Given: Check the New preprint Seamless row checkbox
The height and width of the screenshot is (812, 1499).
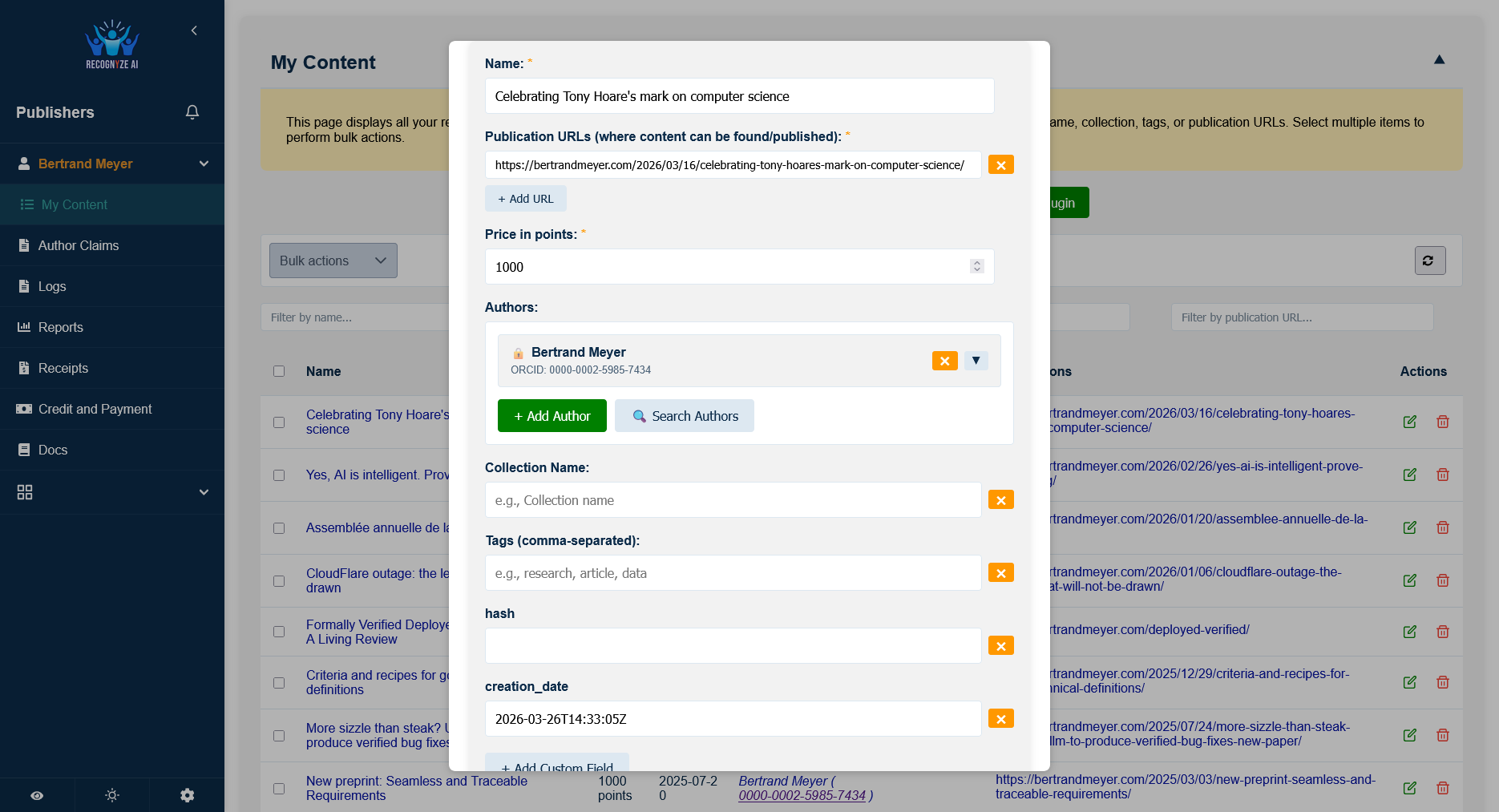Looking at the screenshot, I should click(x=279, y=789).
